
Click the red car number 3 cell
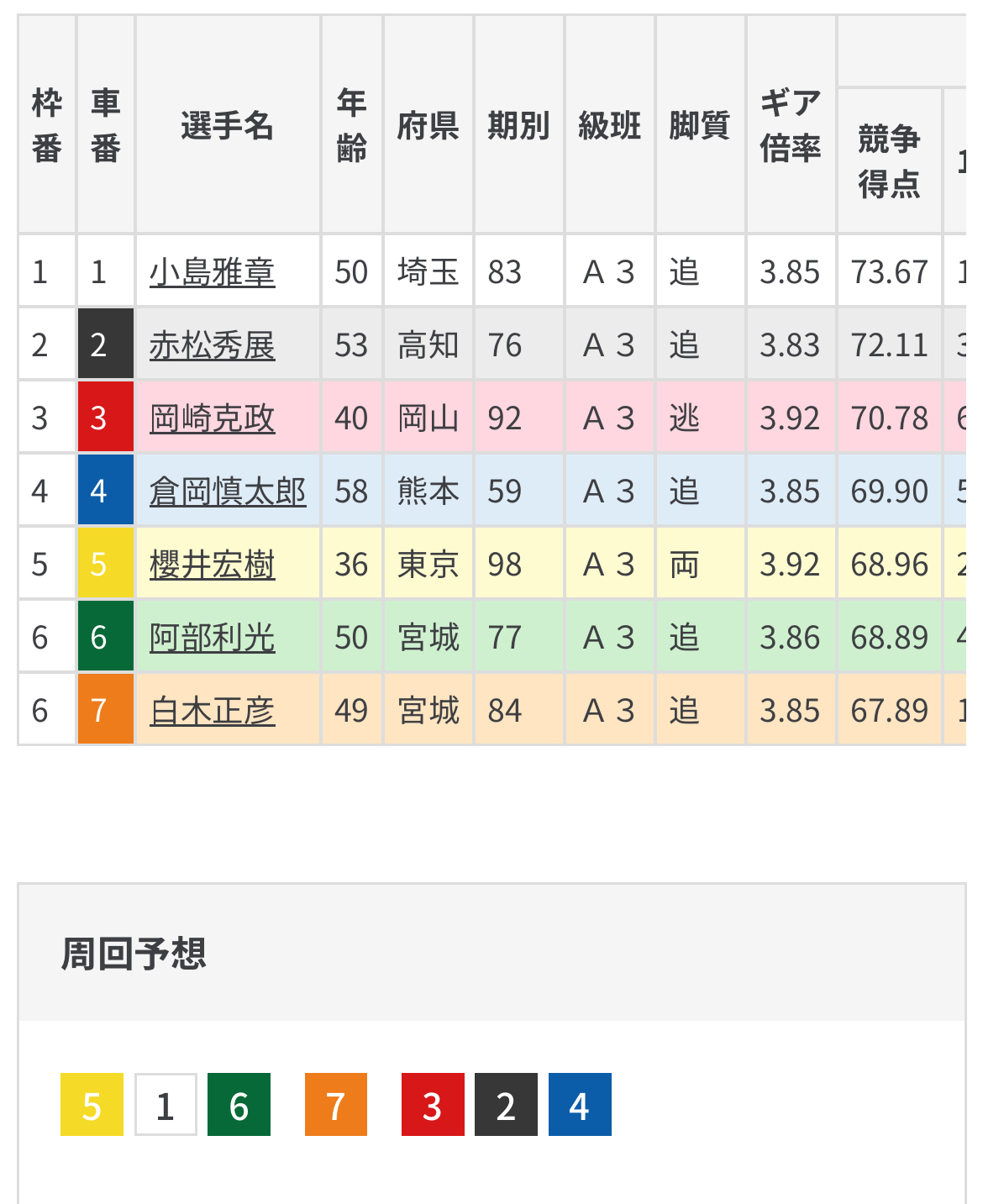coord(106,418)
